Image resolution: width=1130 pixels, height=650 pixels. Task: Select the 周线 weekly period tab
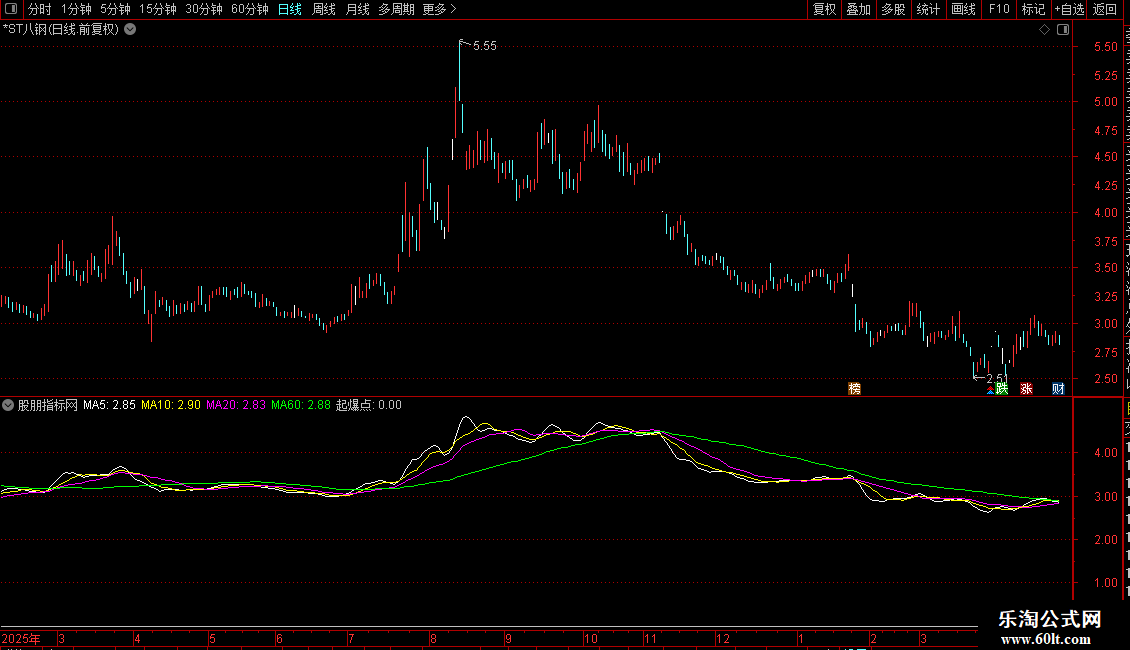[x=324, y=9]
